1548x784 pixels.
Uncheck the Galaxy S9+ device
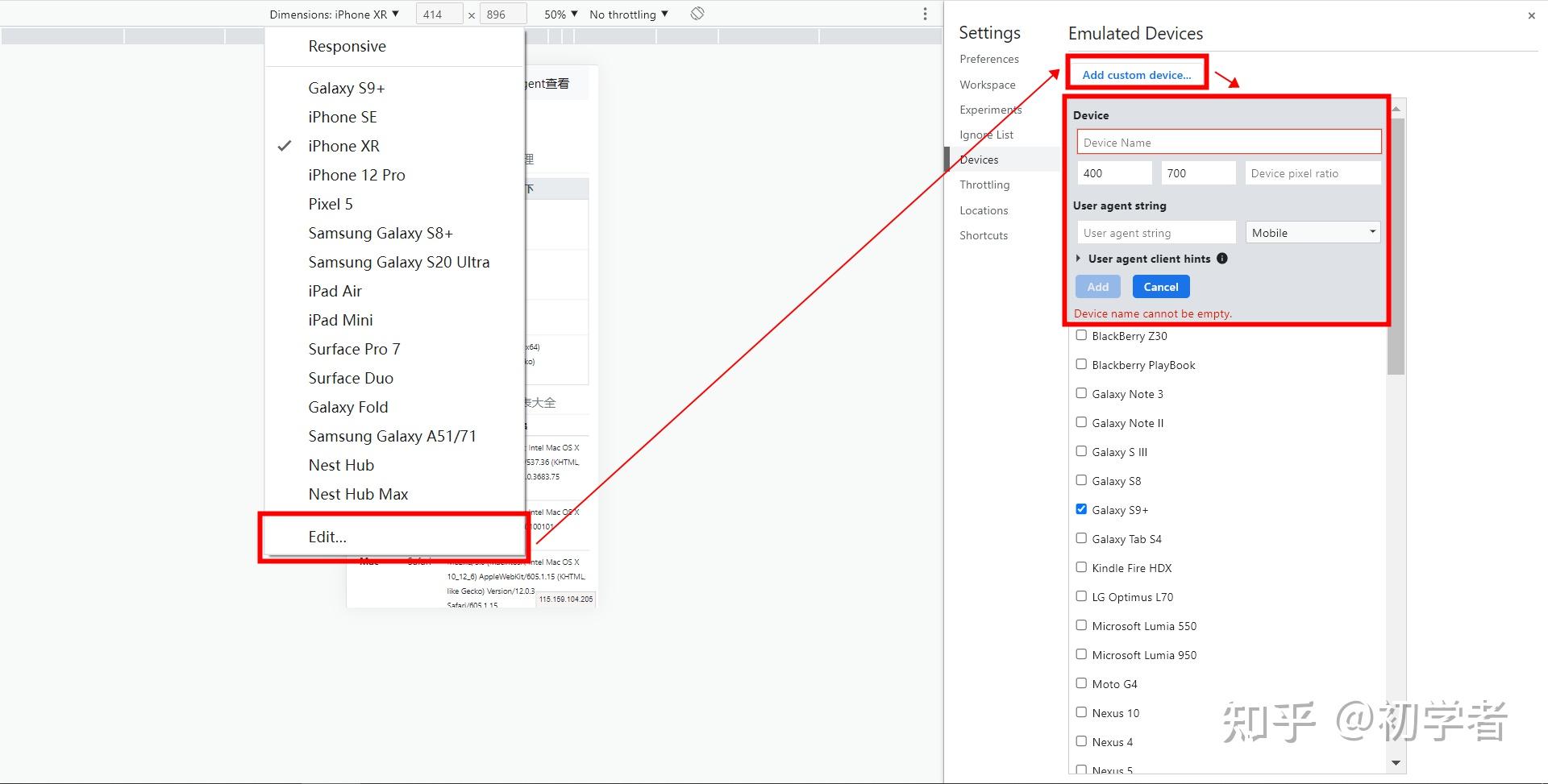[1081, 508]
